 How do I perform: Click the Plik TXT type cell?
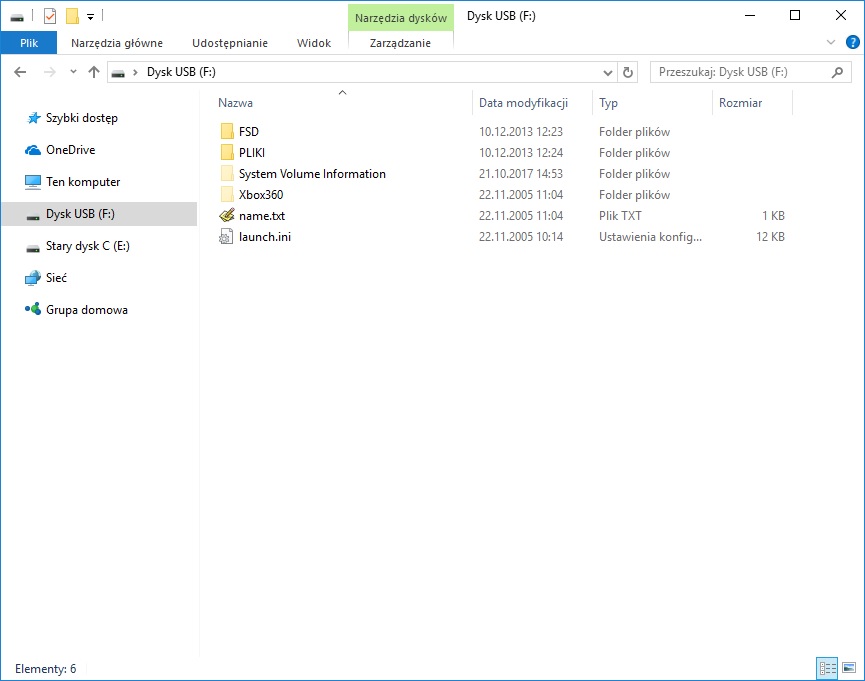(x=620, y=215)
